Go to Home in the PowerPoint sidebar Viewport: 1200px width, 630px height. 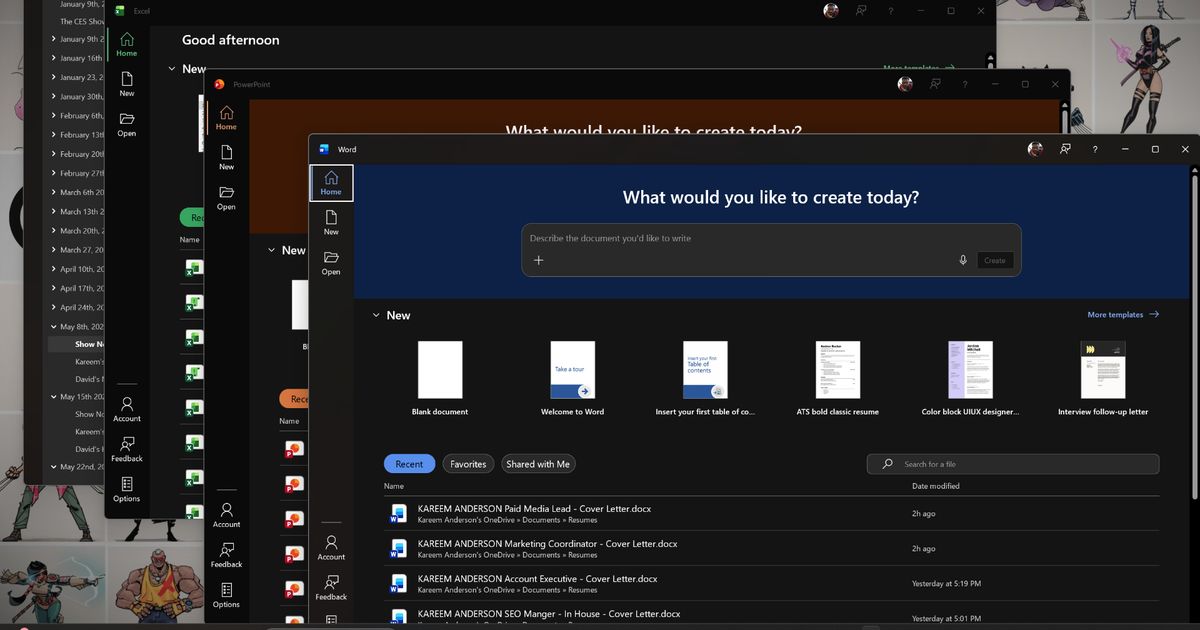[226, 118]
